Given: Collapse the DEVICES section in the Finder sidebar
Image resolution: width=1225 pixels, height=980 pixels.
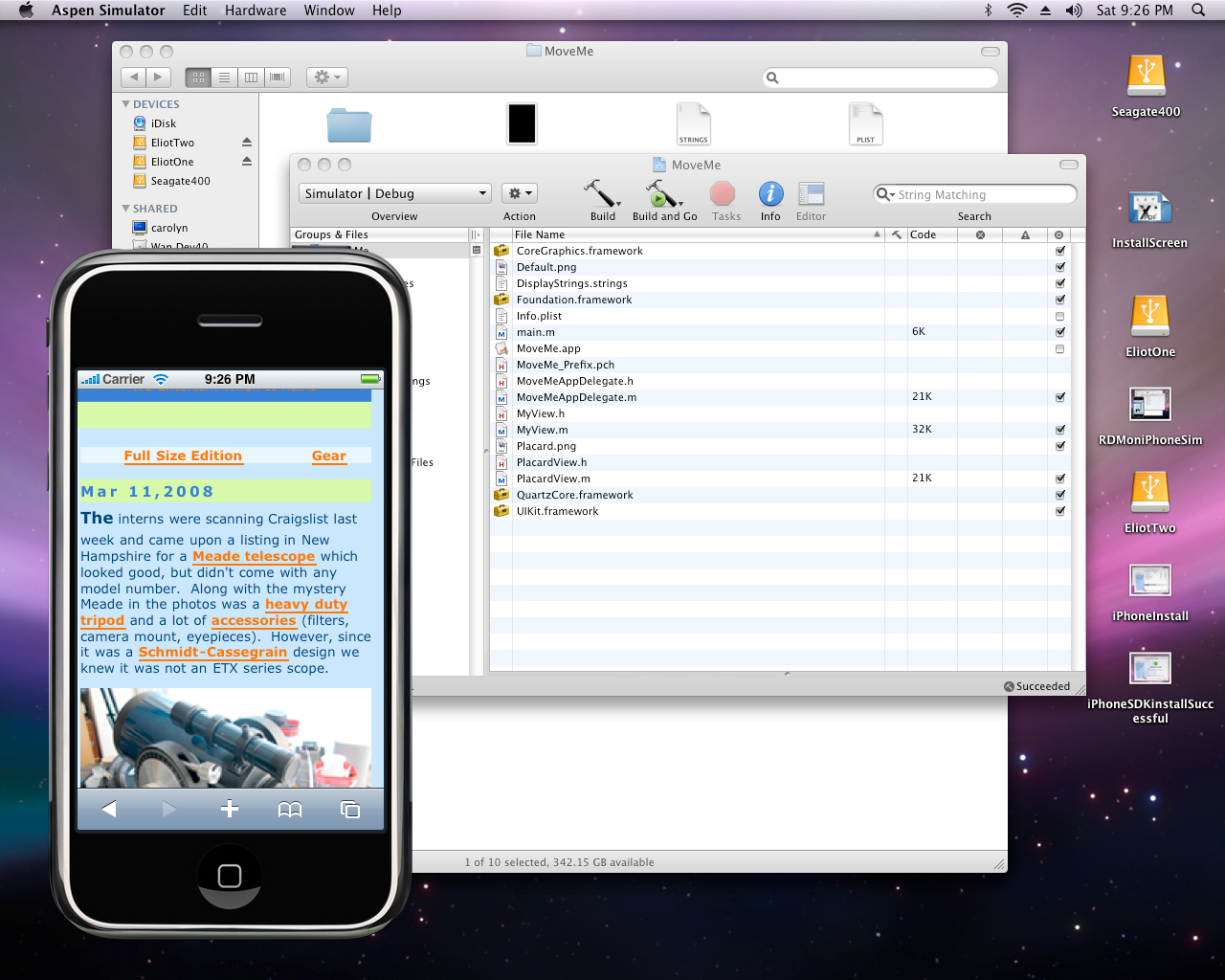Looking at the screenshot, I should coord(125,104).
